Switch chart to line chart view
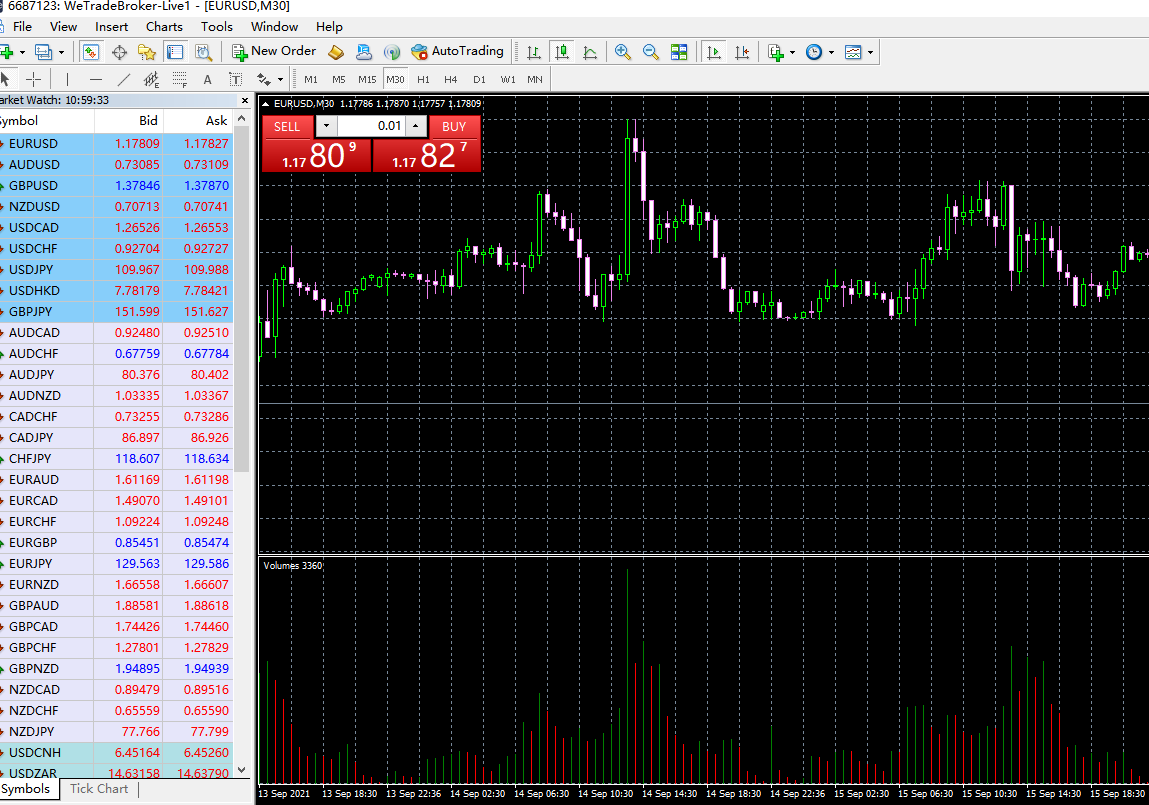Viewport: 1149px width, 805px height. click(591, 52)
